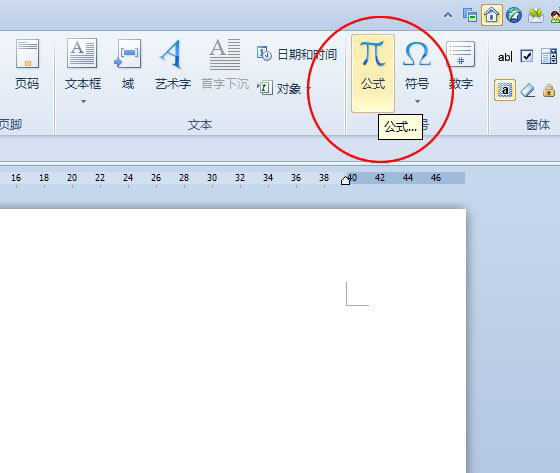Insert checkbox form field control
Viewport: 560px width, 473px height.
click(x=527, y=56)
